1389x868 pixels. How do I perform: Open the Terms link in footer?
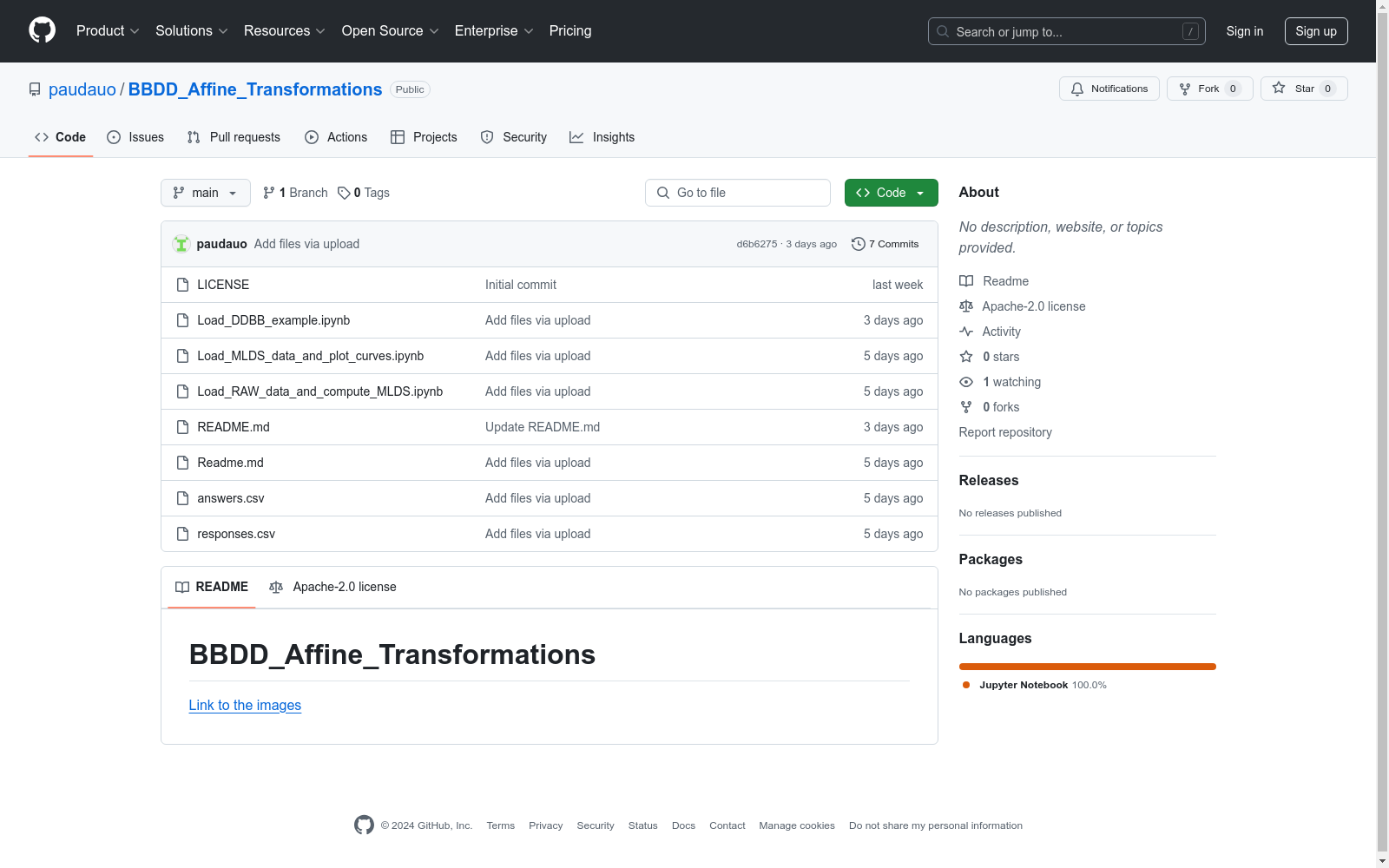point(501,825)
